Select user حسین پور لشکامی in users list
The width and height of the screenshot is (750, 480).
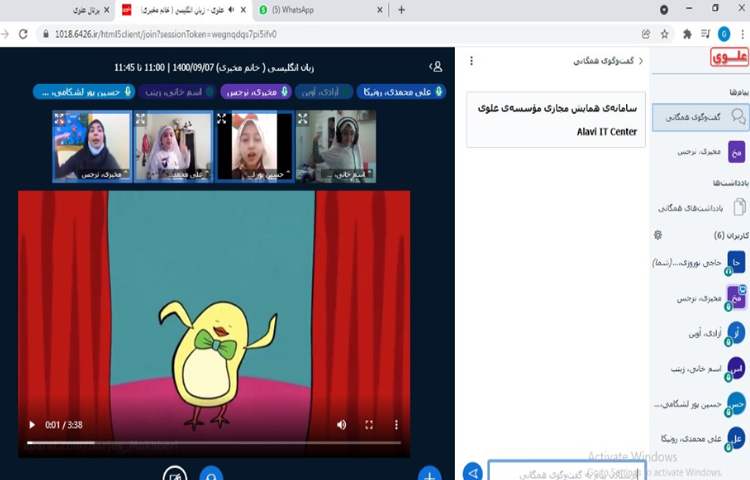point(699,404)
